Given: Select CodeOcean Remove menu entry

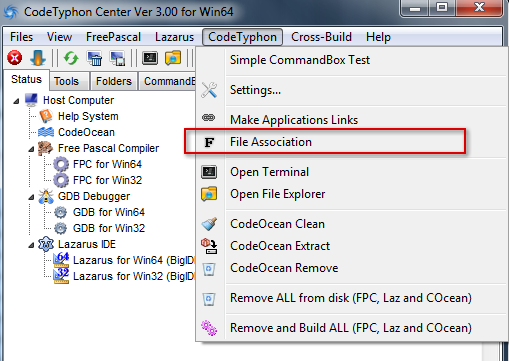Looking at the screenshot, I should pyautogui.click(x=351, y=268).
